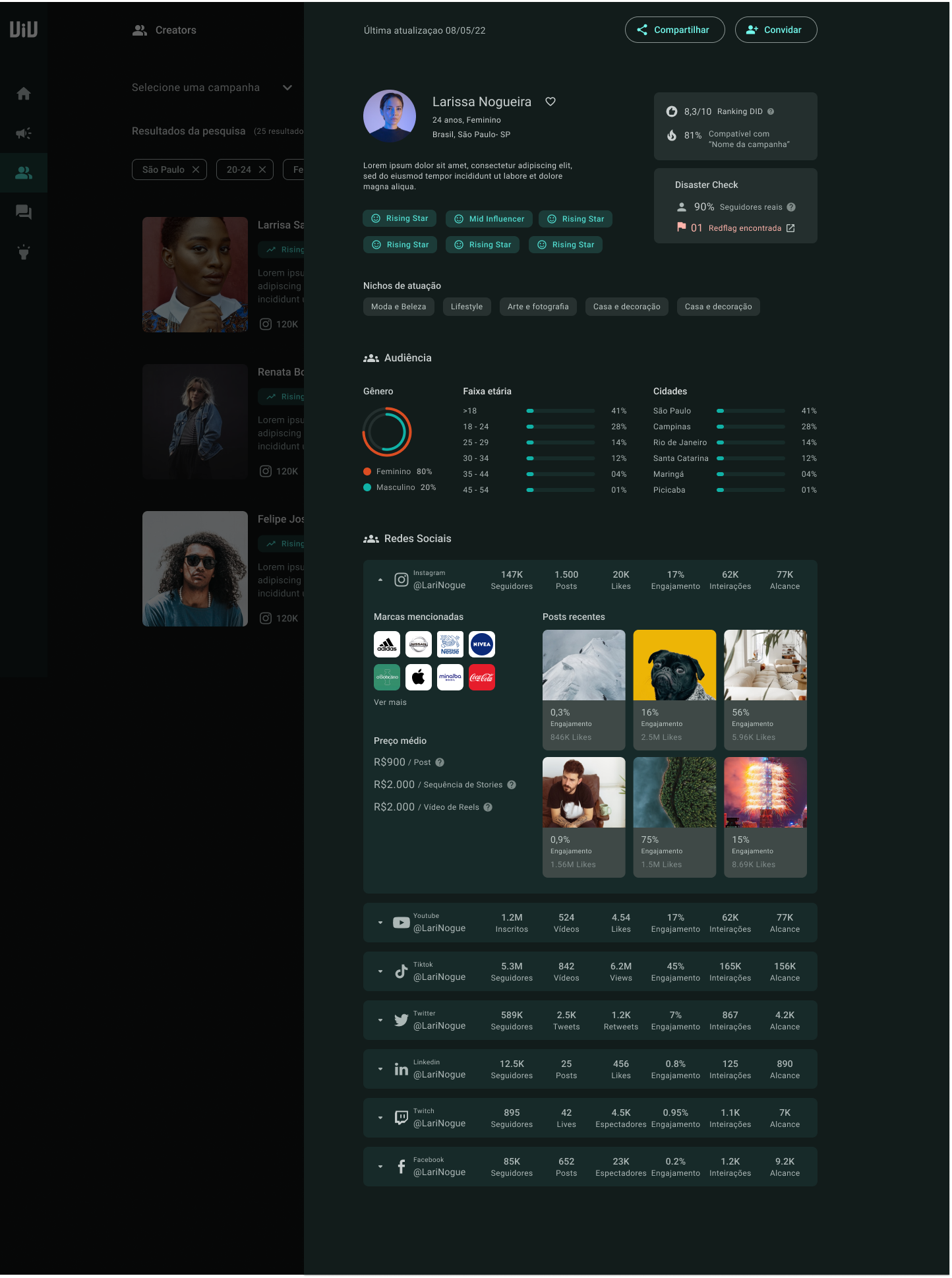Click the Twitter bird icon
Viewport: 952px width, 1278px height.
tap(402, 1020)
